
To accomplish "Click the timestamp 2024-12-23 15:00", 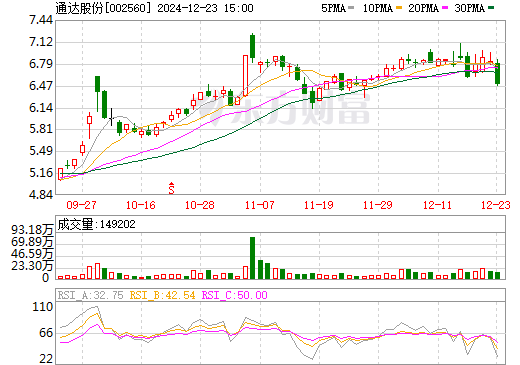I will click(x=205, y=8).
